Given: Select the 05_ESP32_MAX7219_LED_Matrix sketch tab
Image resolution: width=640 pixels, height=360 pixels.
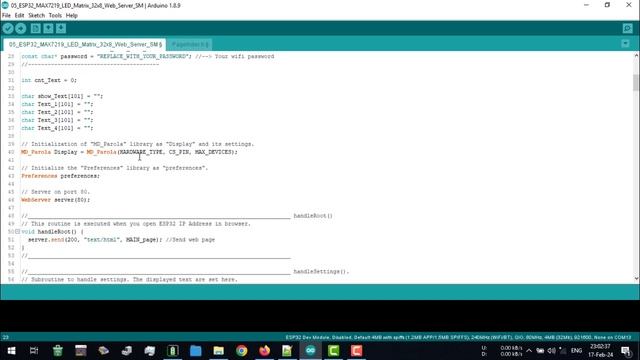Looking at the screenshot, I should [84, 44].
